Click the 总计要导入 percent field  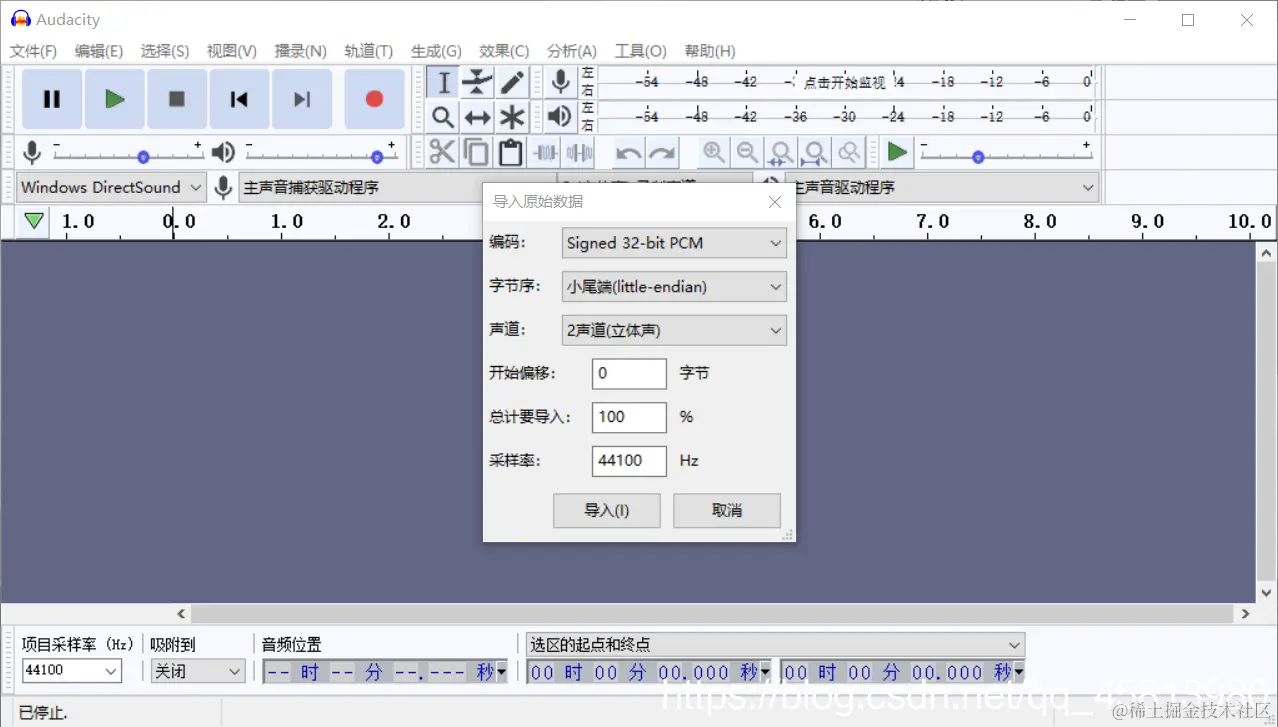pyautogui.click(x=629, y=417)
